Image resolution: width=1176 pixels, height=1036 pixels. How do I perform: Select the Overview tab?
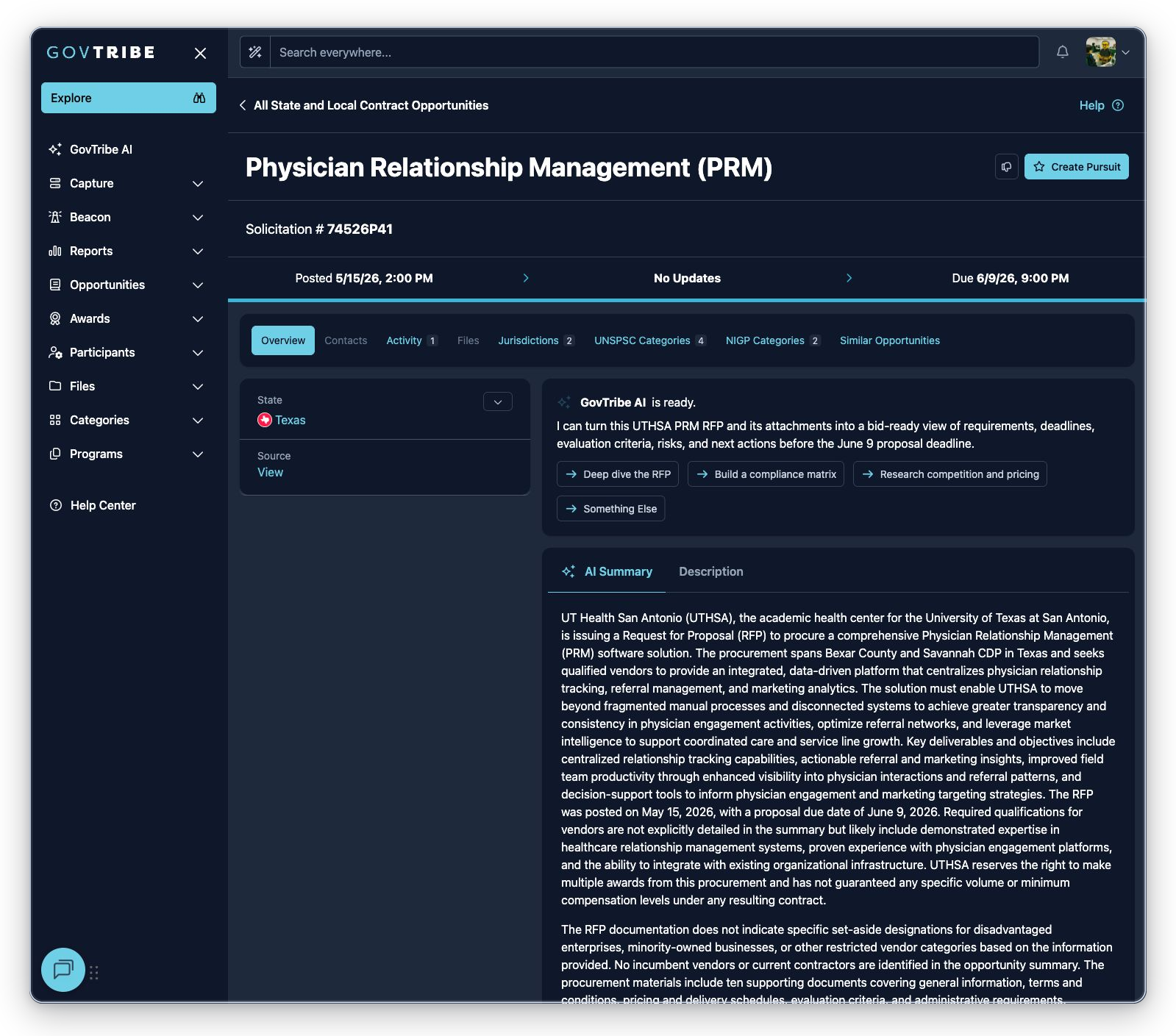(283, 340)
